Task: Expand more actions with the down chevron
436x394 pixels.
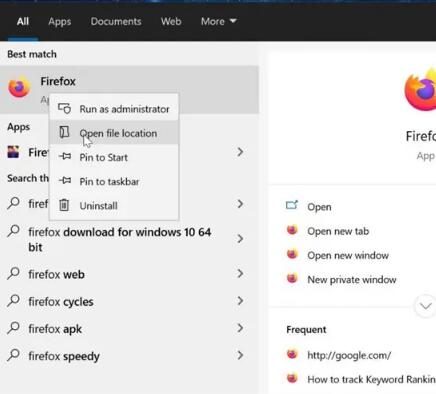Action: pos(425,306)
